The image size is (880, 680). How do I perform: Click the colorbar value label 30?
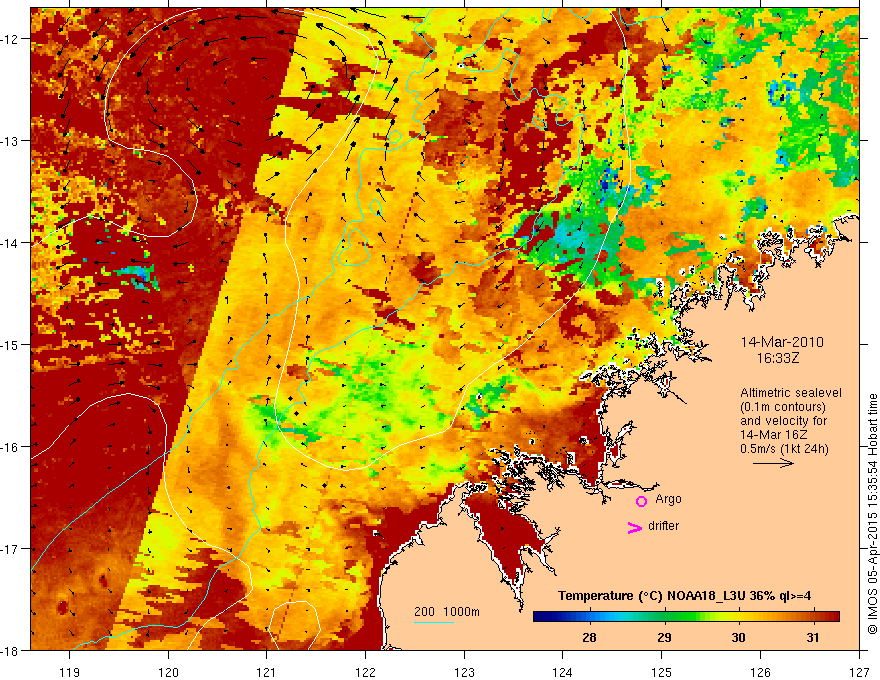pos(739,637)
